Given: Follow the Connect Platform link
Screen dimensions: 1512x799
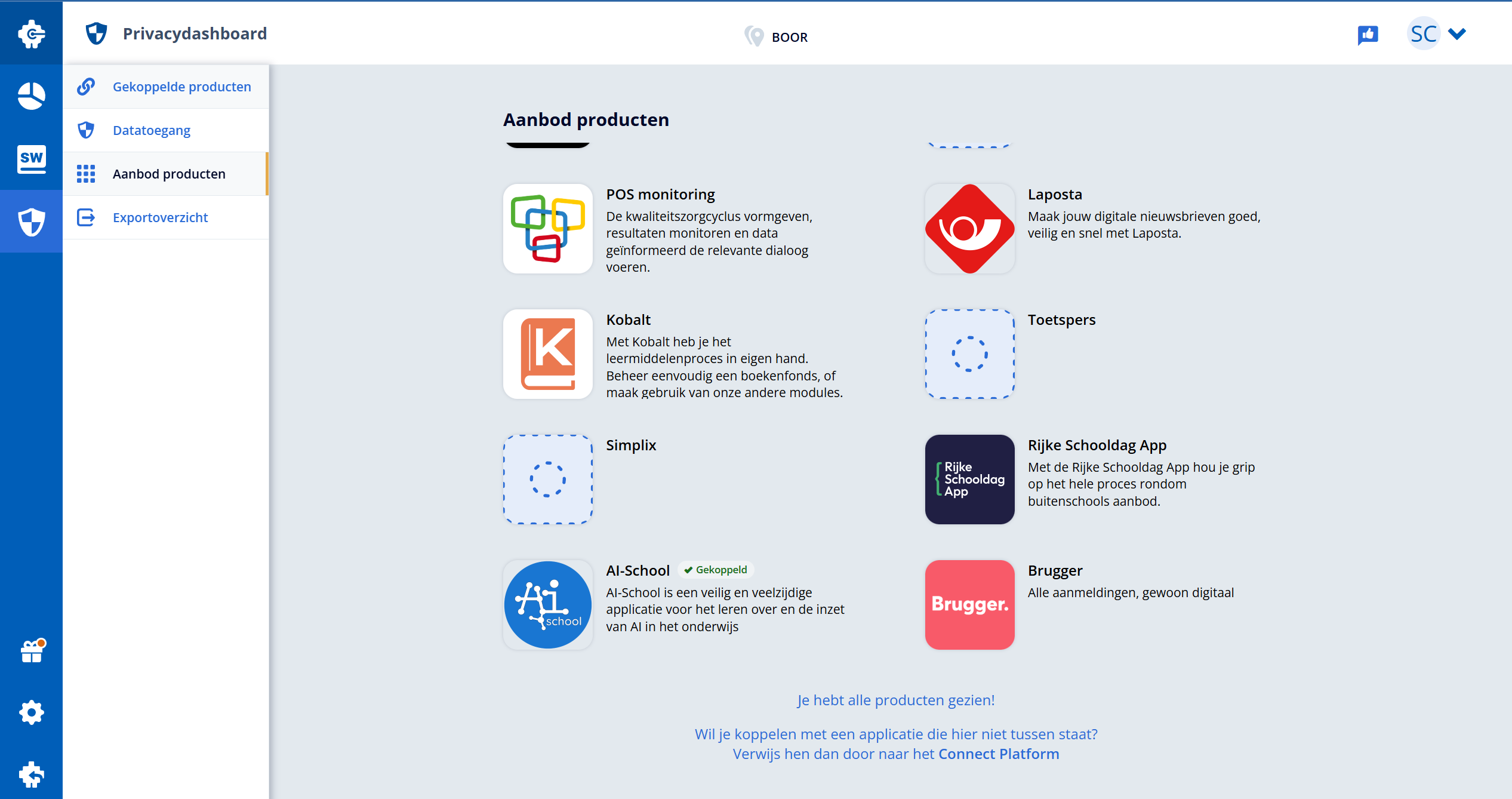Looking at the screenshot, I should tap(998, 754).
